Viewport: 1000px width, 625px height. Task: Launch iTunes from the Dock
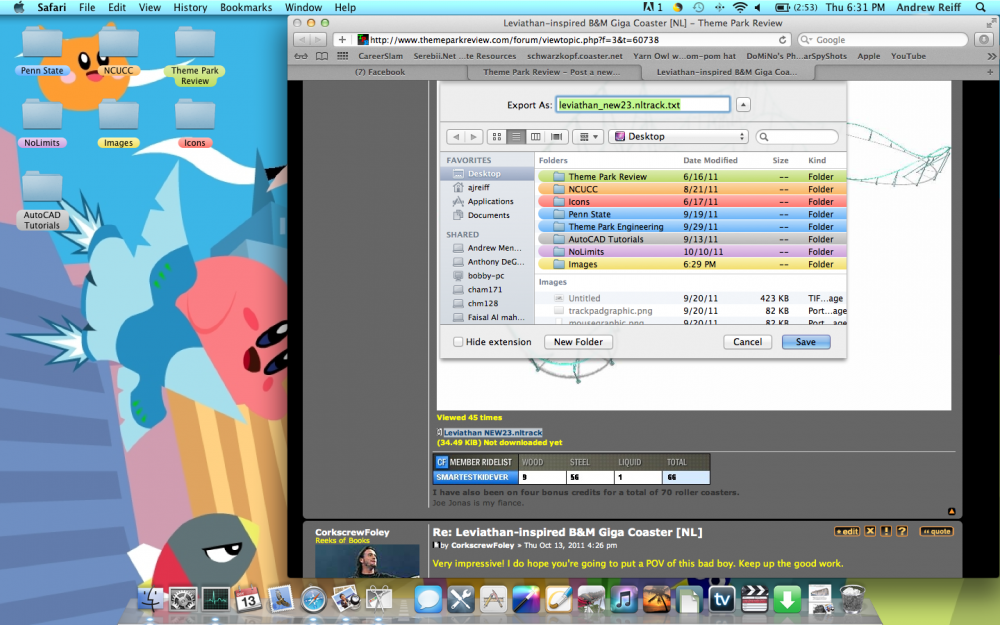tap(625, 599)
